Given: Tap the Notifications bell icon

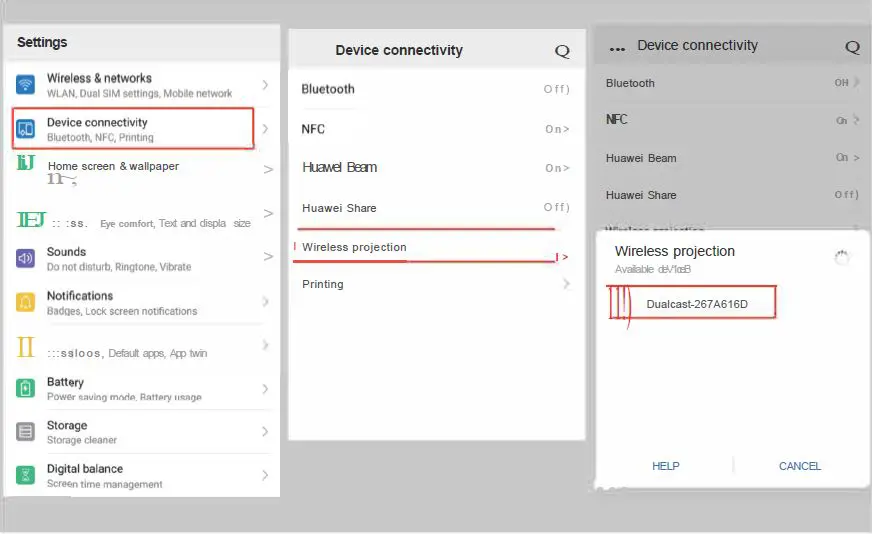Looking at the screenshot, I should coord(26,302).
